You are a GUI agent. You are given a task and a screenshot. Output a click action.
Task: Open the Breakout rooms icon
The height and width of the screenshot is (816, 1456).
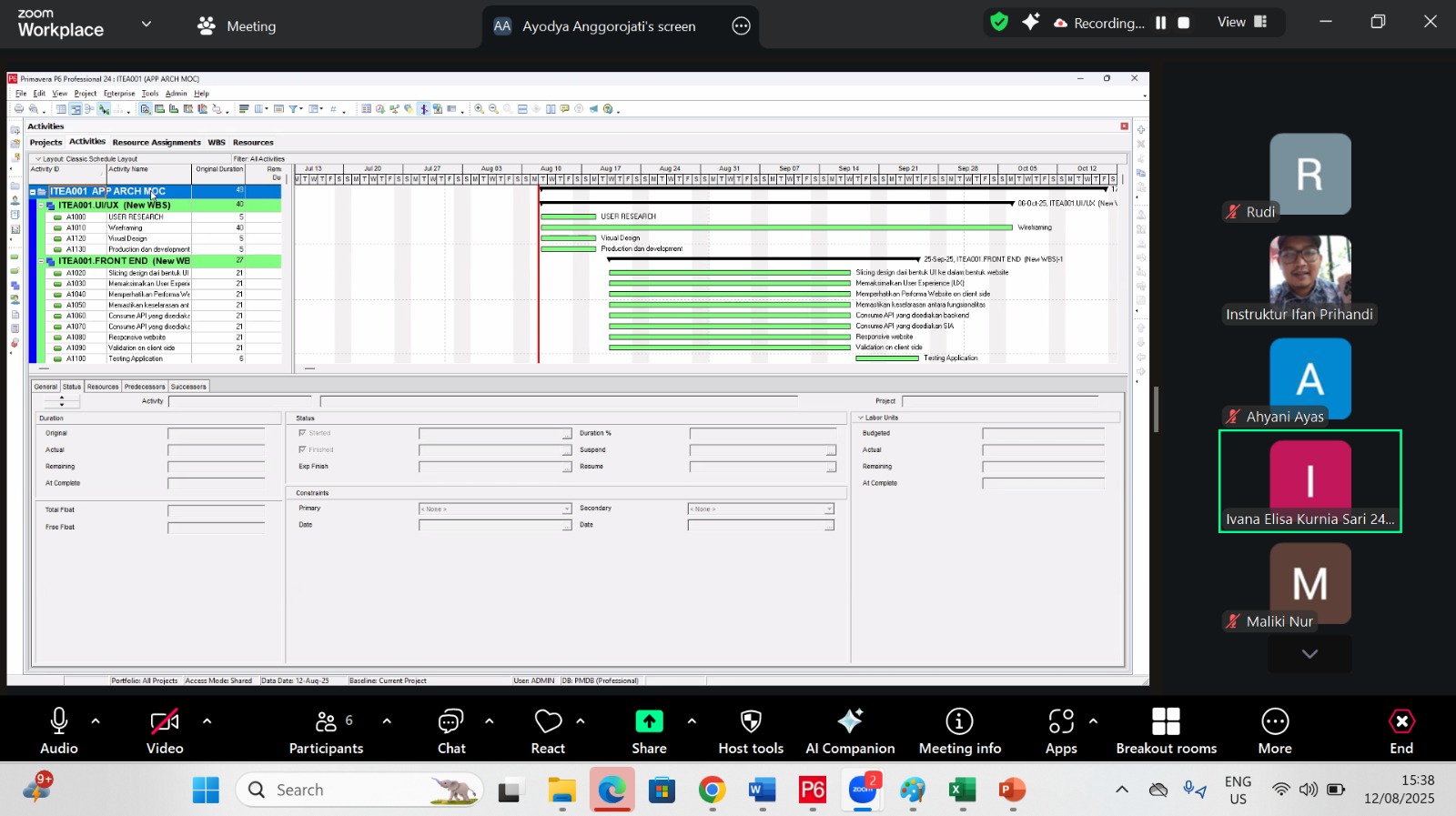1166,722
